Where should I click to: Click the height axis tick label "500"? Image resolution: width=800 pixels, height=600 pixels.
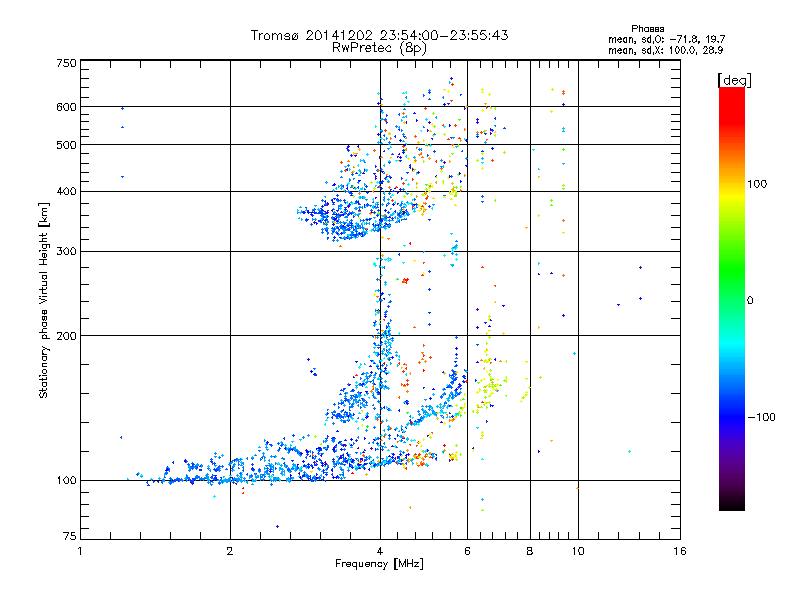click(x=67, y=145)
